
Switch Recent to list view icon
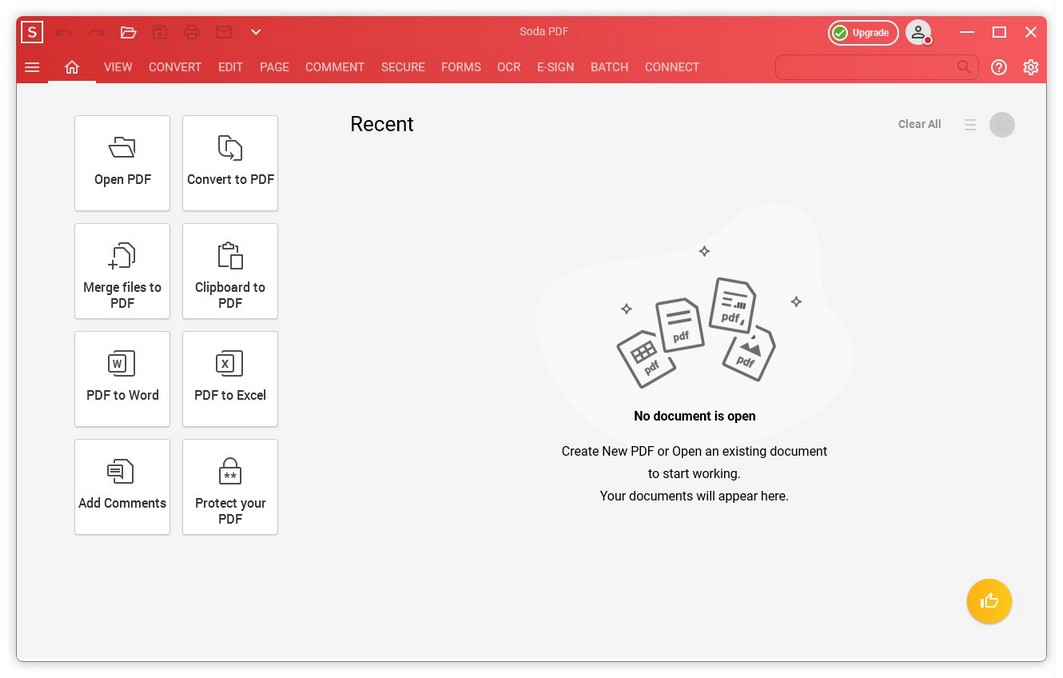970,125
